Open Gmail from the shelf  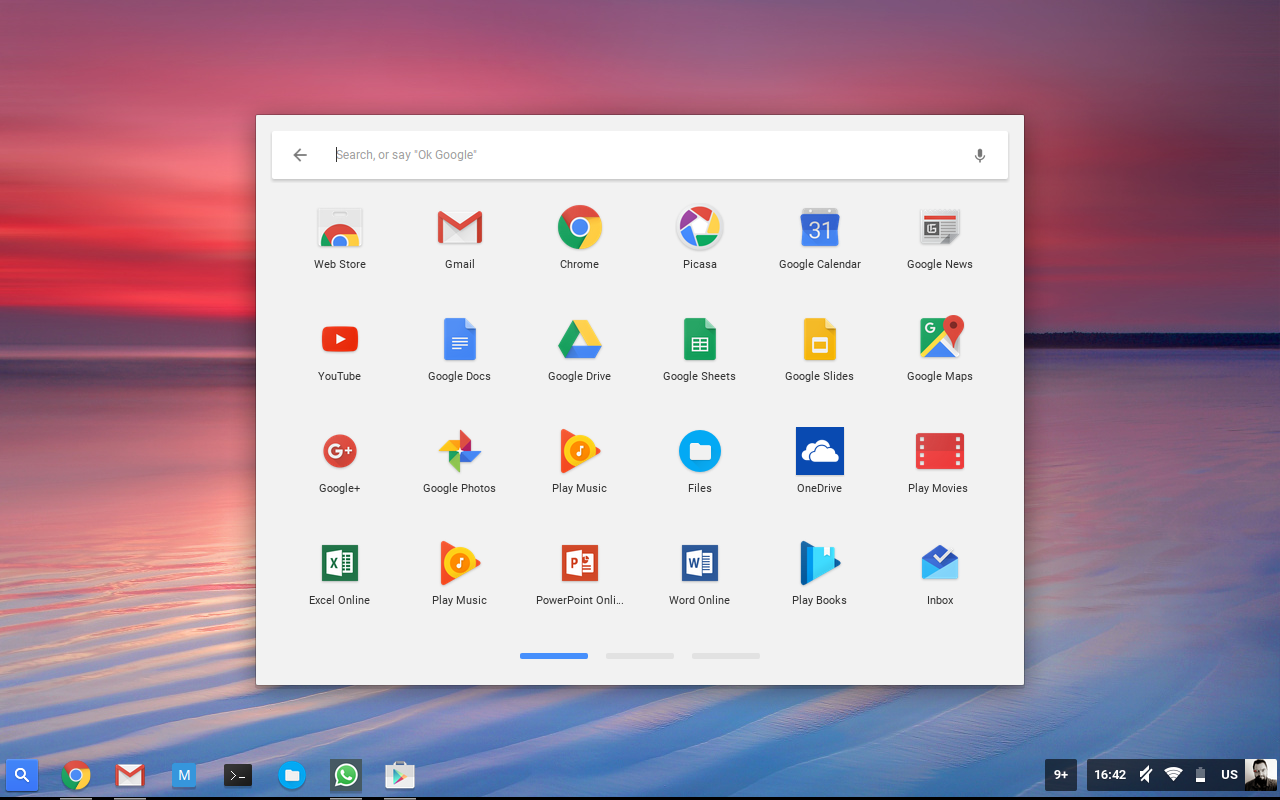coord(130,775)
